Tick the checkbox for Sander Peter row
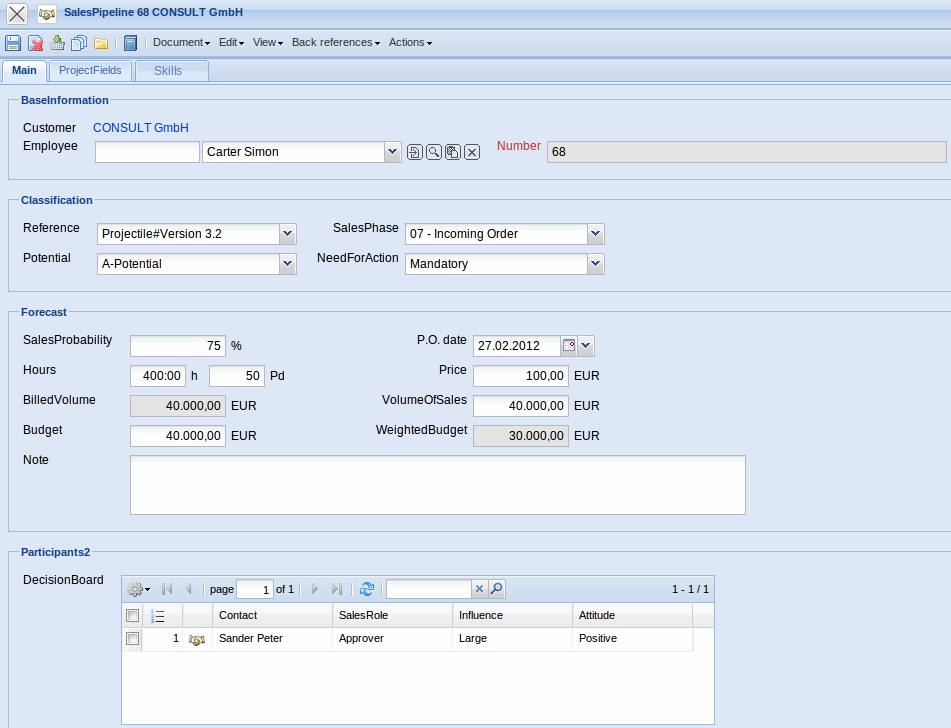Screen dimensions: 951x728 click(x=132, y=639)
